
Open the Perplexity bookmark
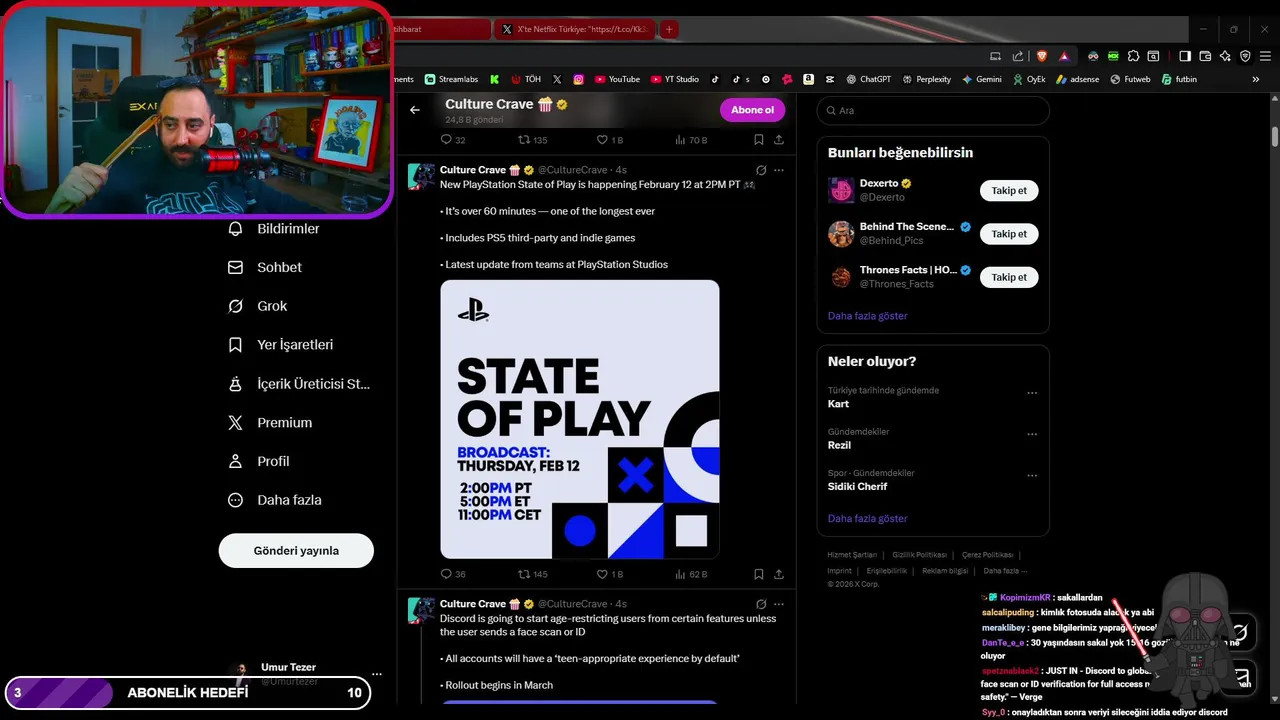click(925, 79)
